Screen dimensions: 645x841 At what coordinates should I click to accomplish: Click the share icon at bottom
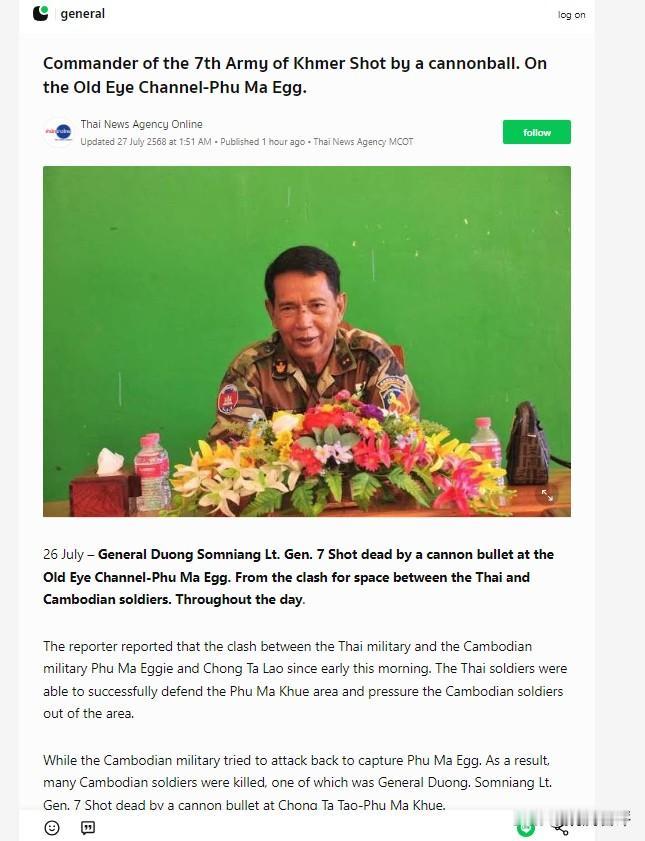tap(561, 829)
